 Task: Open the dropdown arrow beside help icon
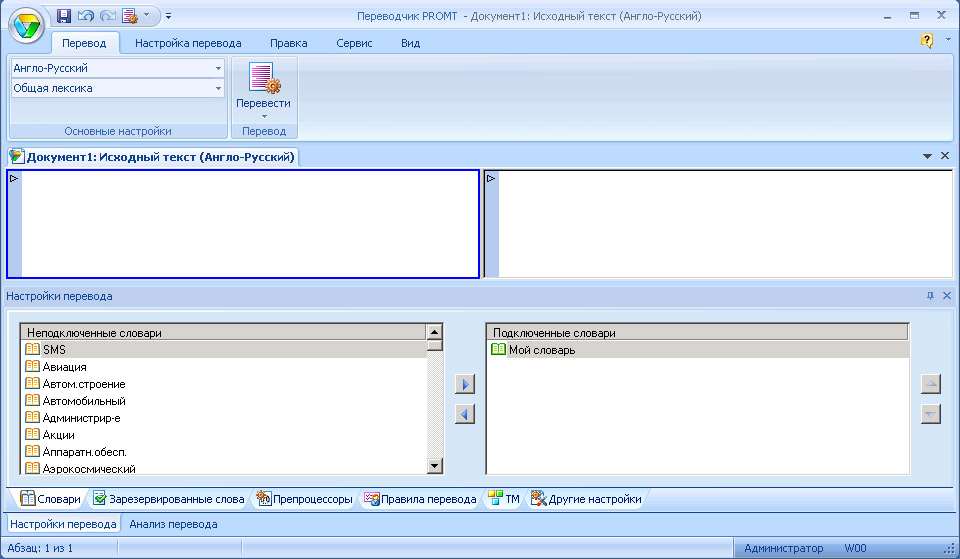click(x=948, y=39)
